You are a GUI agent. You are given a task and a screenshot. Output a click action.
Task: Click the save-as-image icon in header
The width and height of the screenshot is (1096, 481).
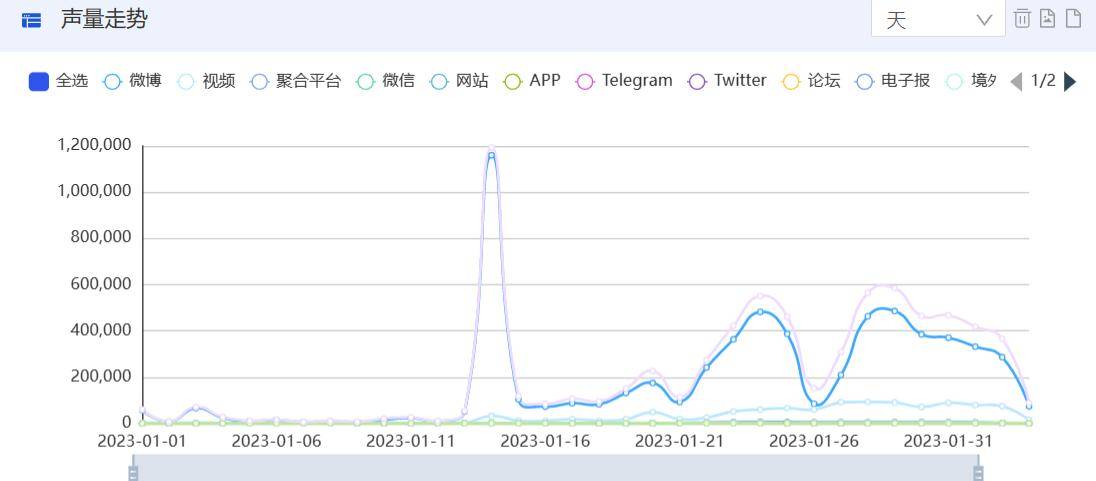click(1047, 19)
